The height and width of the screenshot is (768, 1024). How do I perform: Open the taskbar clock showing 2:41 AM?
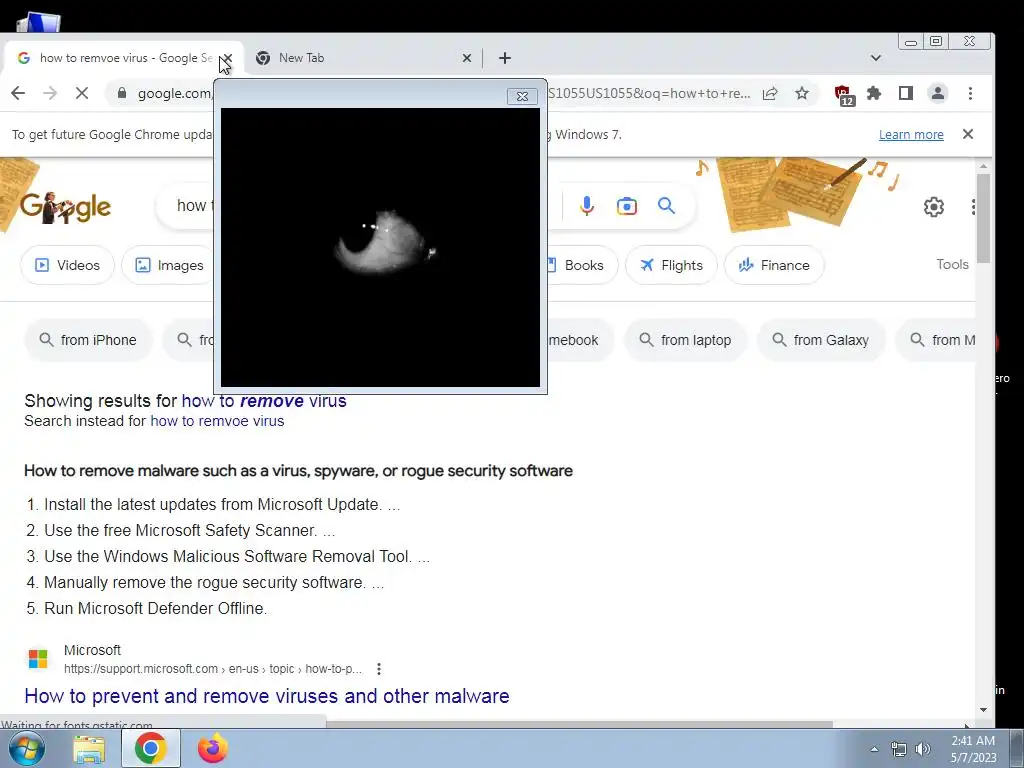click(x=973, y=749)
